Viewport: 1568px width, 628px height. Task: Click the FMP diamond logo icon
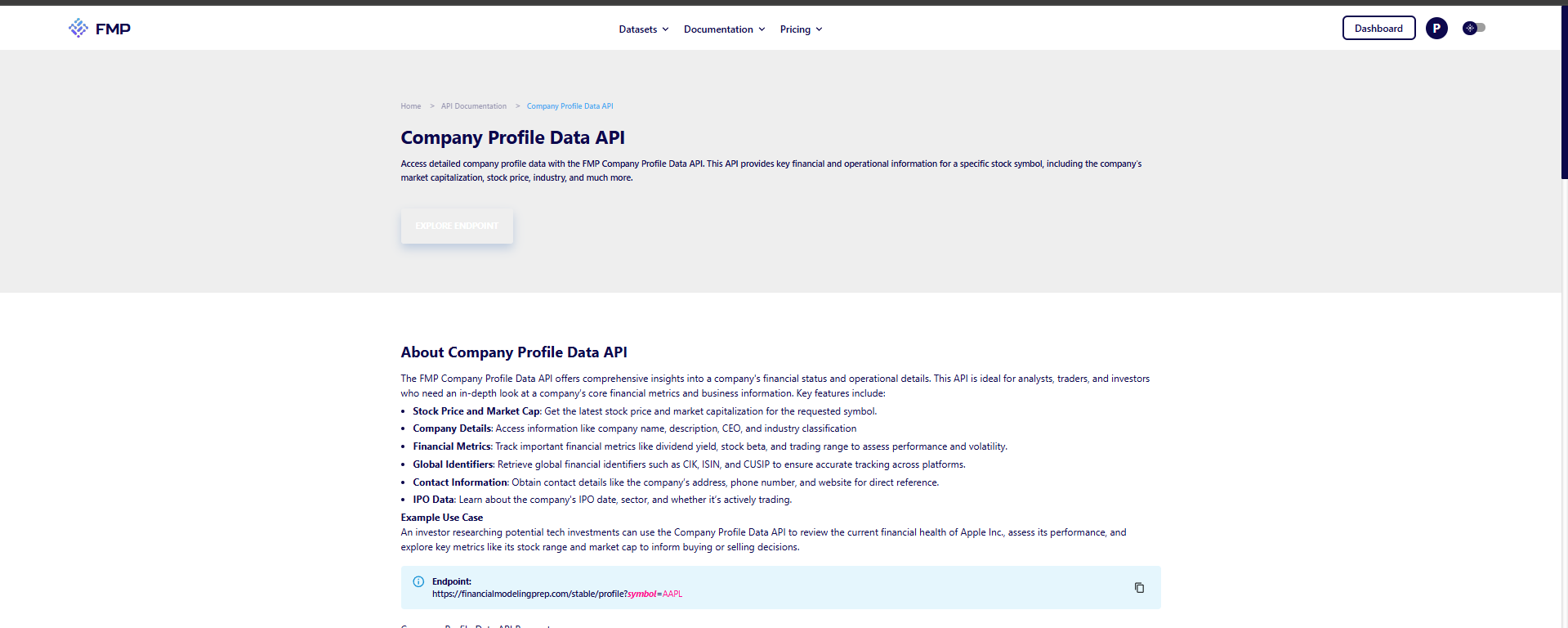[78, 29]
